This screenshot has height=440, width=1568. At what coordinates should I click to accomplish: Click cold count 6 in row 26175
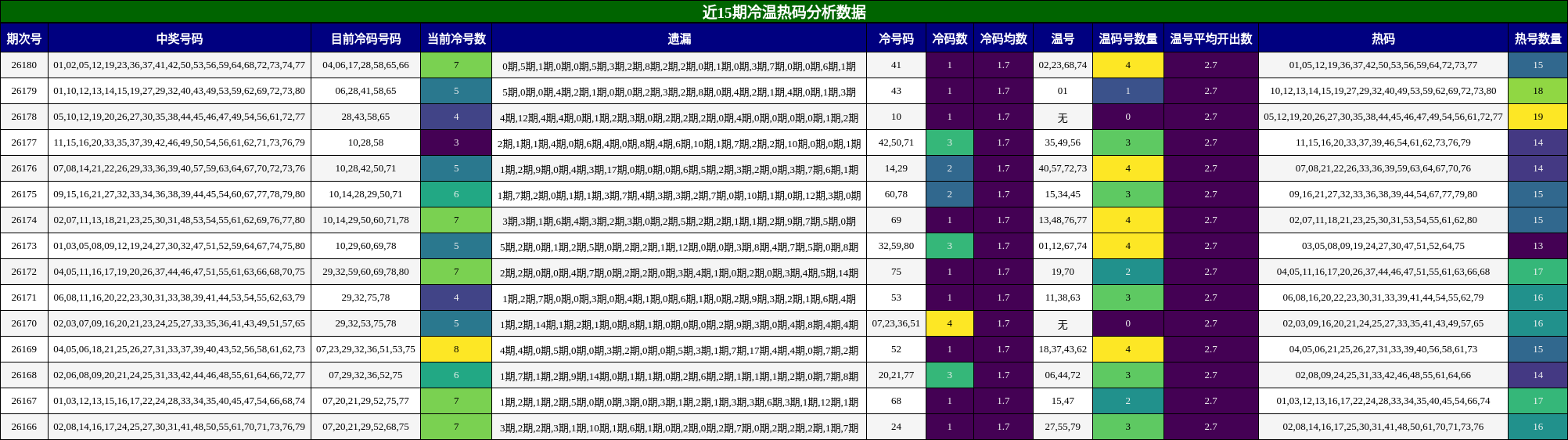456,194
